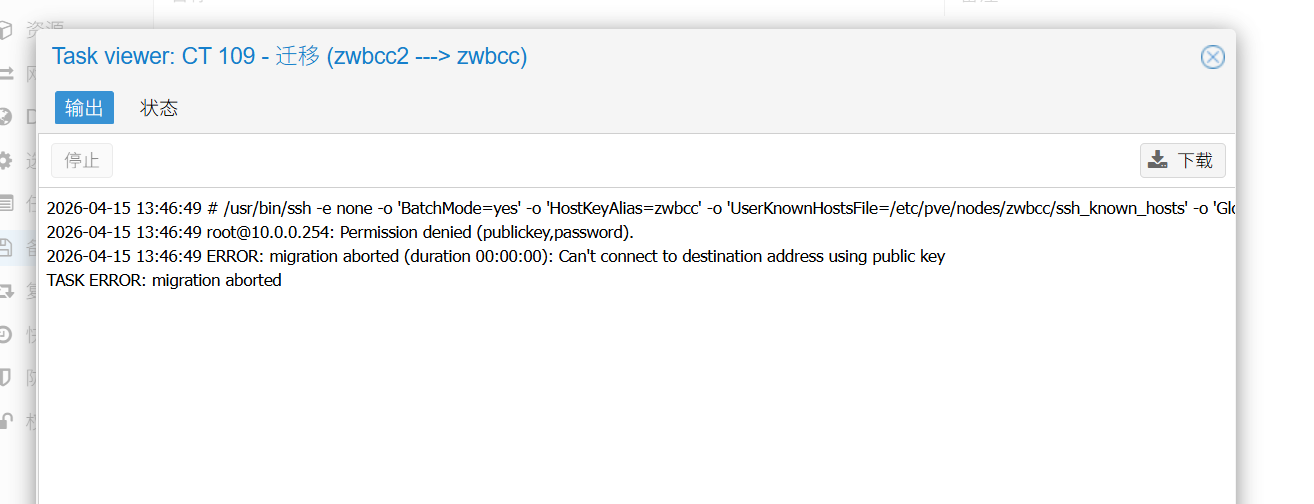Open Resources via the cube sidebar icon
The width and height of the screenshot is (1314, 504).
[6, 30]
